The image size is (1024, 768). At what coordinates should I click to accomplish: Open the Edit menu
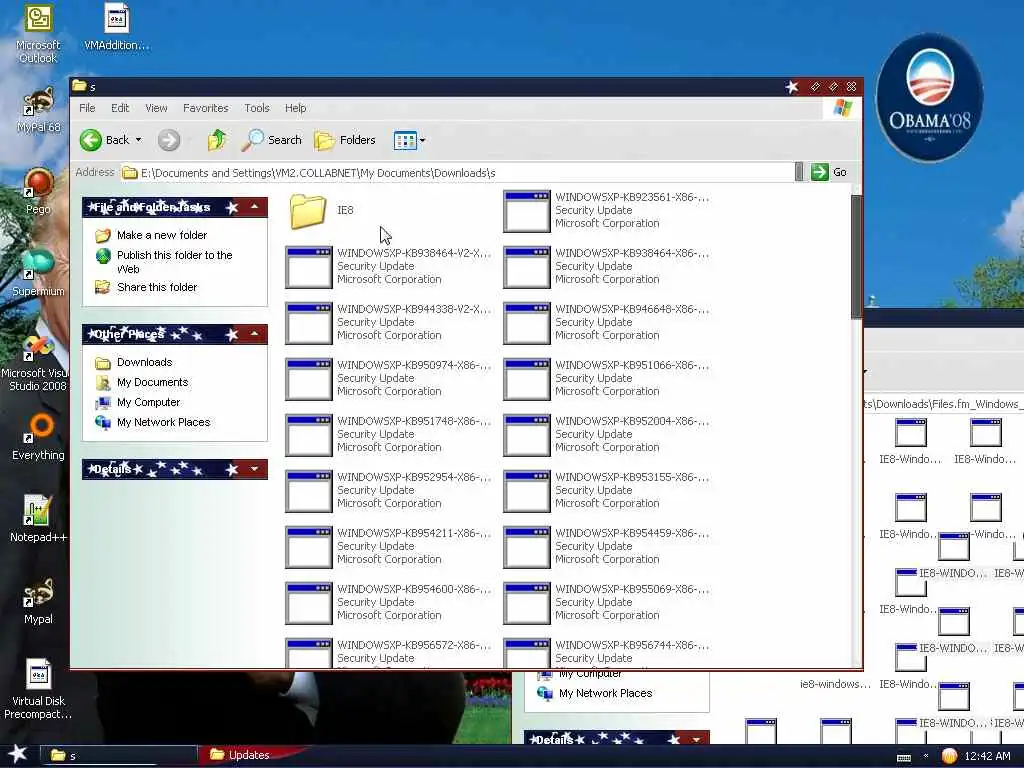point(120,108)
